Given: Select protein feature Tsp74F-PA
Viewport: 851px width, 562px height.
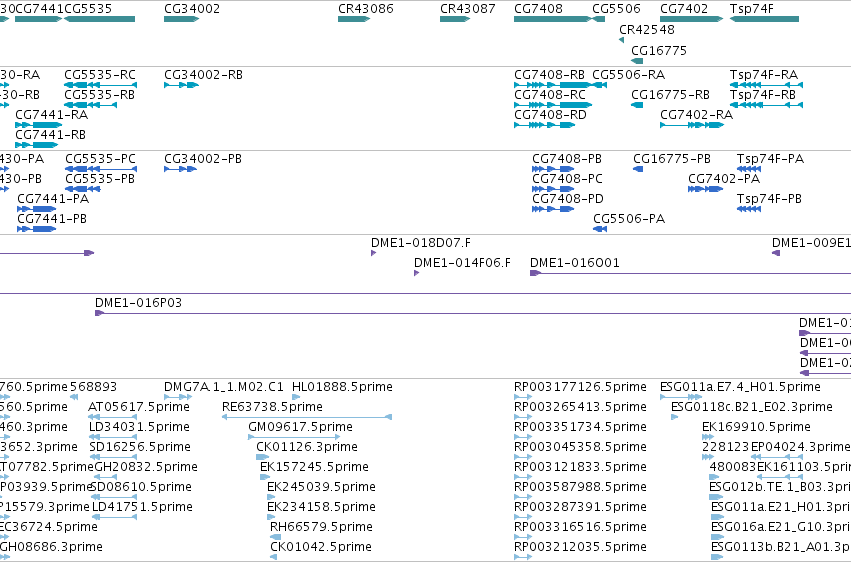Looking at the screenshot, I should click(749, 169).
